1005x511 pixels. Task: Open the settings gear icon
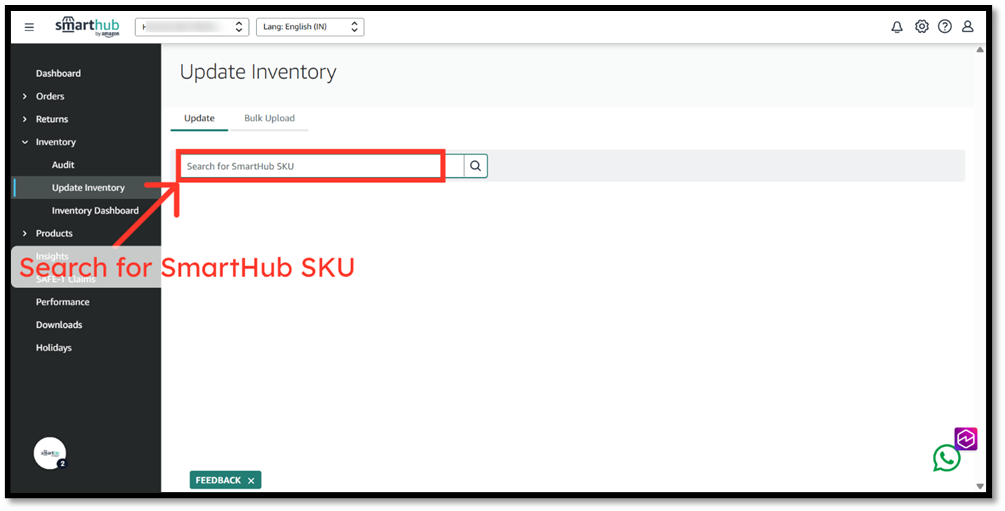922,26
